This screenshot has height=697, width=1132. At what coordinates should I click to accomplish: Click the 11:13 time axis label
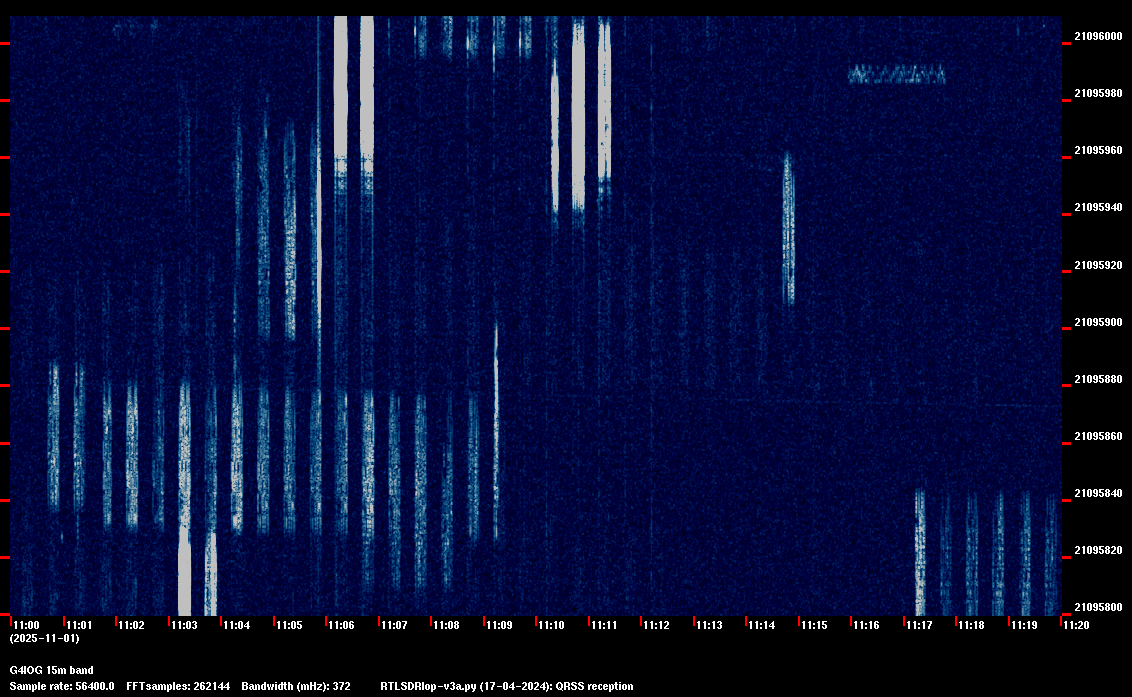(x=709, y=625)
